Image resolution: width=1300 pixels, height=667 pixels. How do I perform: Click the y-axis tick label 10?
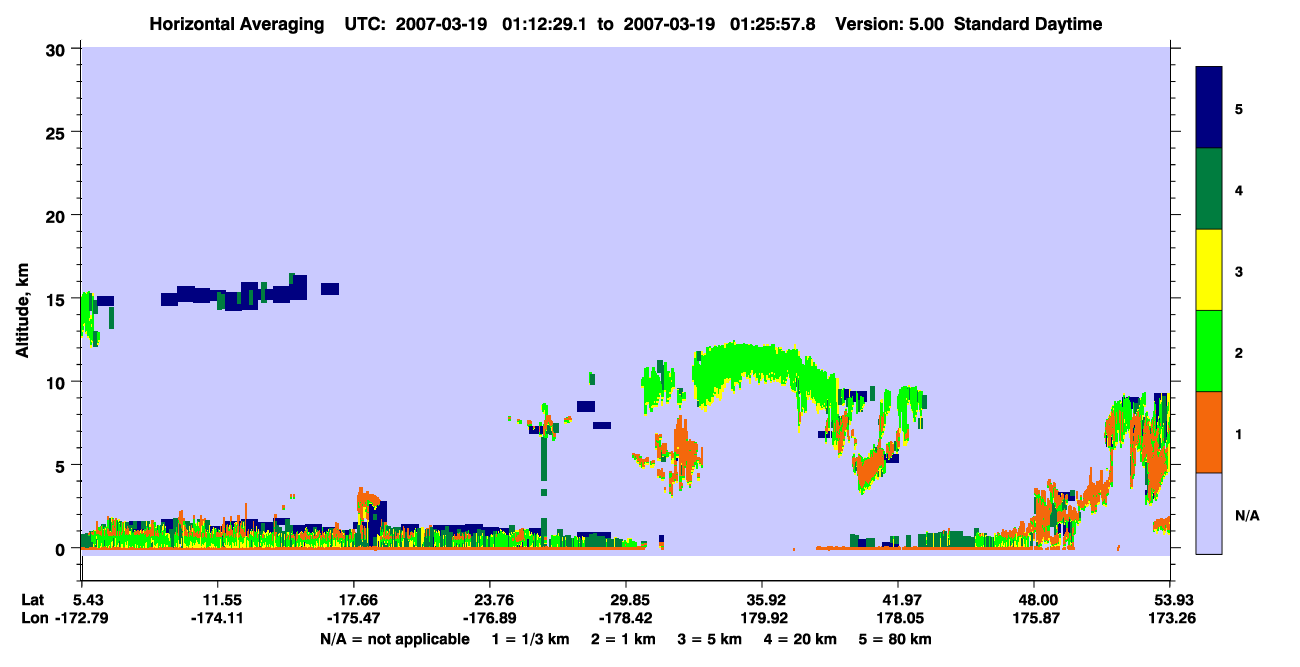(x=58, y=382)
